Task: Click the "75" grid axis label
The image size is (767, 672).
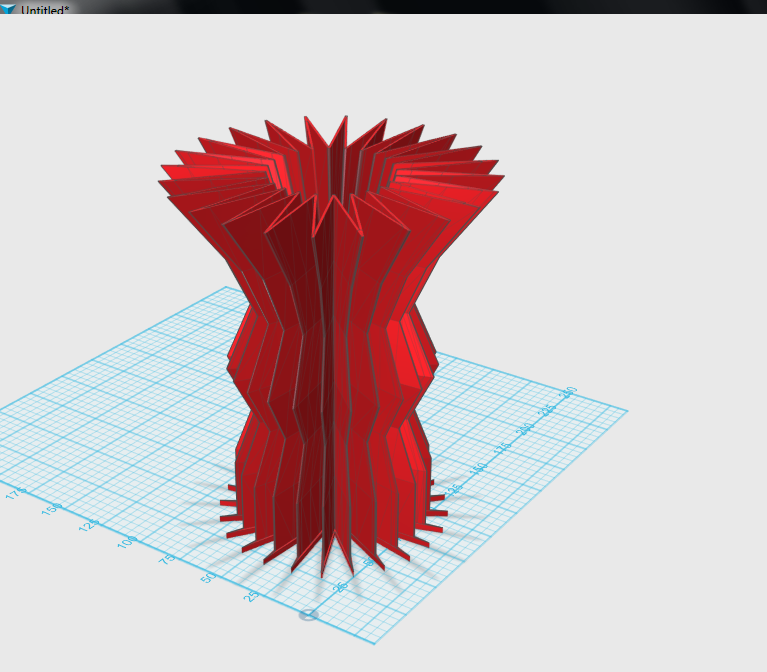Action: coord(168,560)
